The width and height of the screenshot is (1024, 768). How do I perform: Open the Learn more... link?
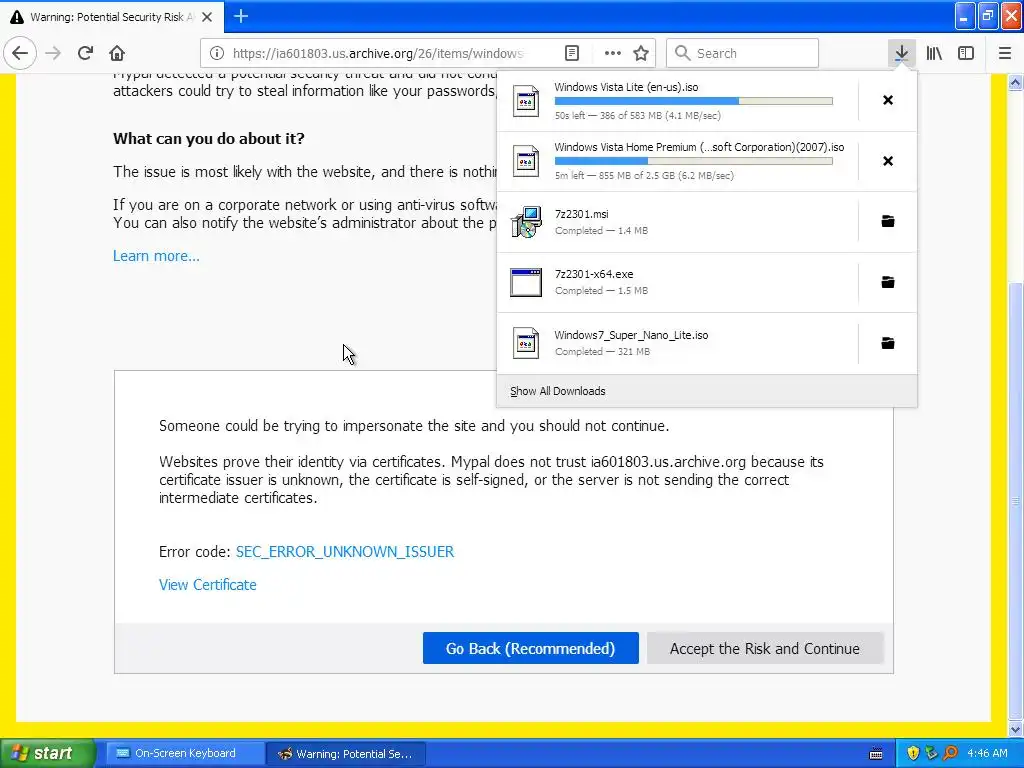pos(156,256)
